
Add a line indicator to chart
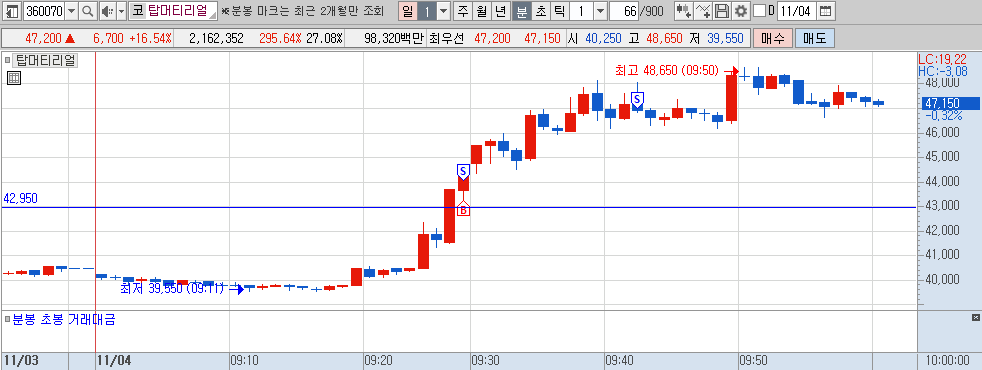(704, 11)
